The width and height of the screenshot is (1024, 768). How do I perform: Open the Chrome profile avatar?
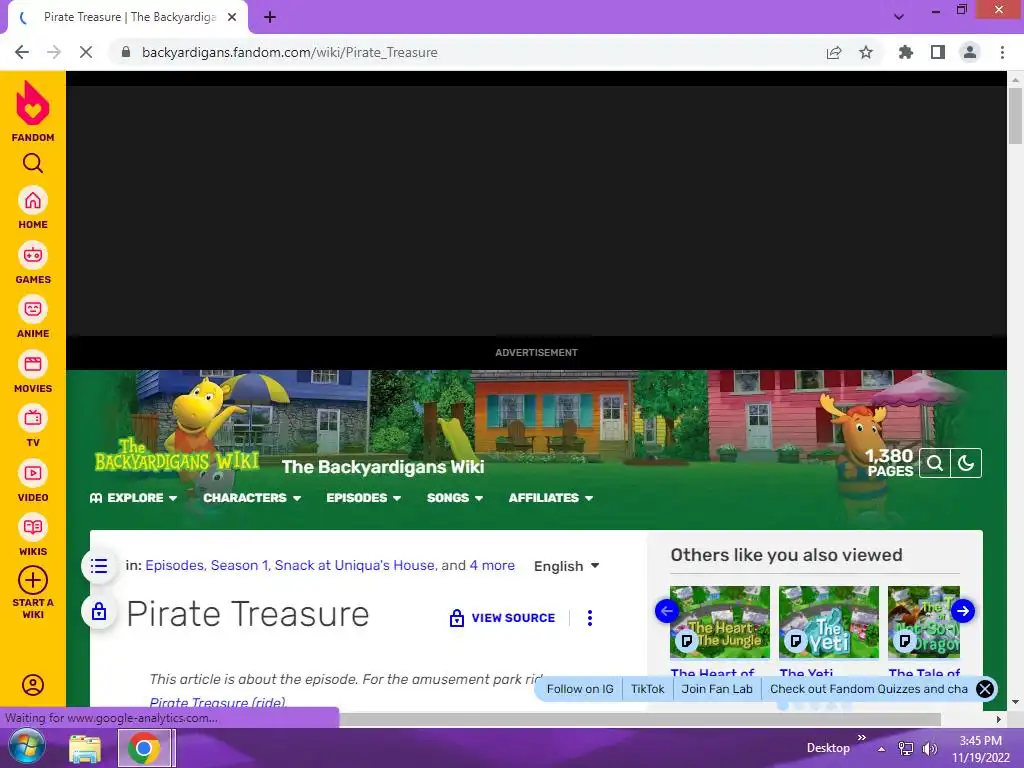pyautogui.click(x=970, y=52)
